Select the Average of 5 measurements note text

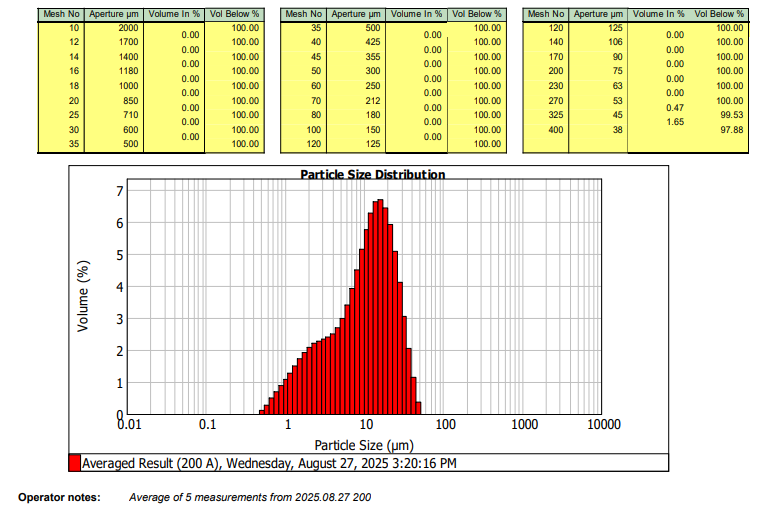250,497
